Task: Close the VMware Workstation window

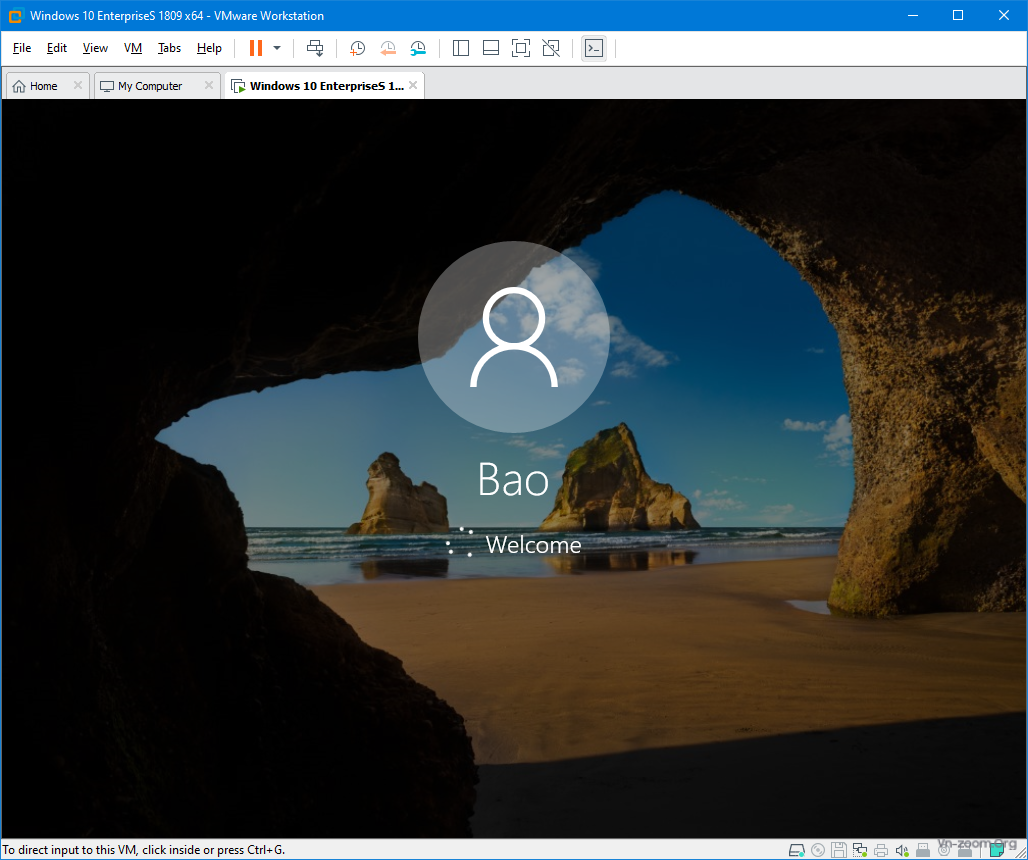Action: tap(1004, 15)
